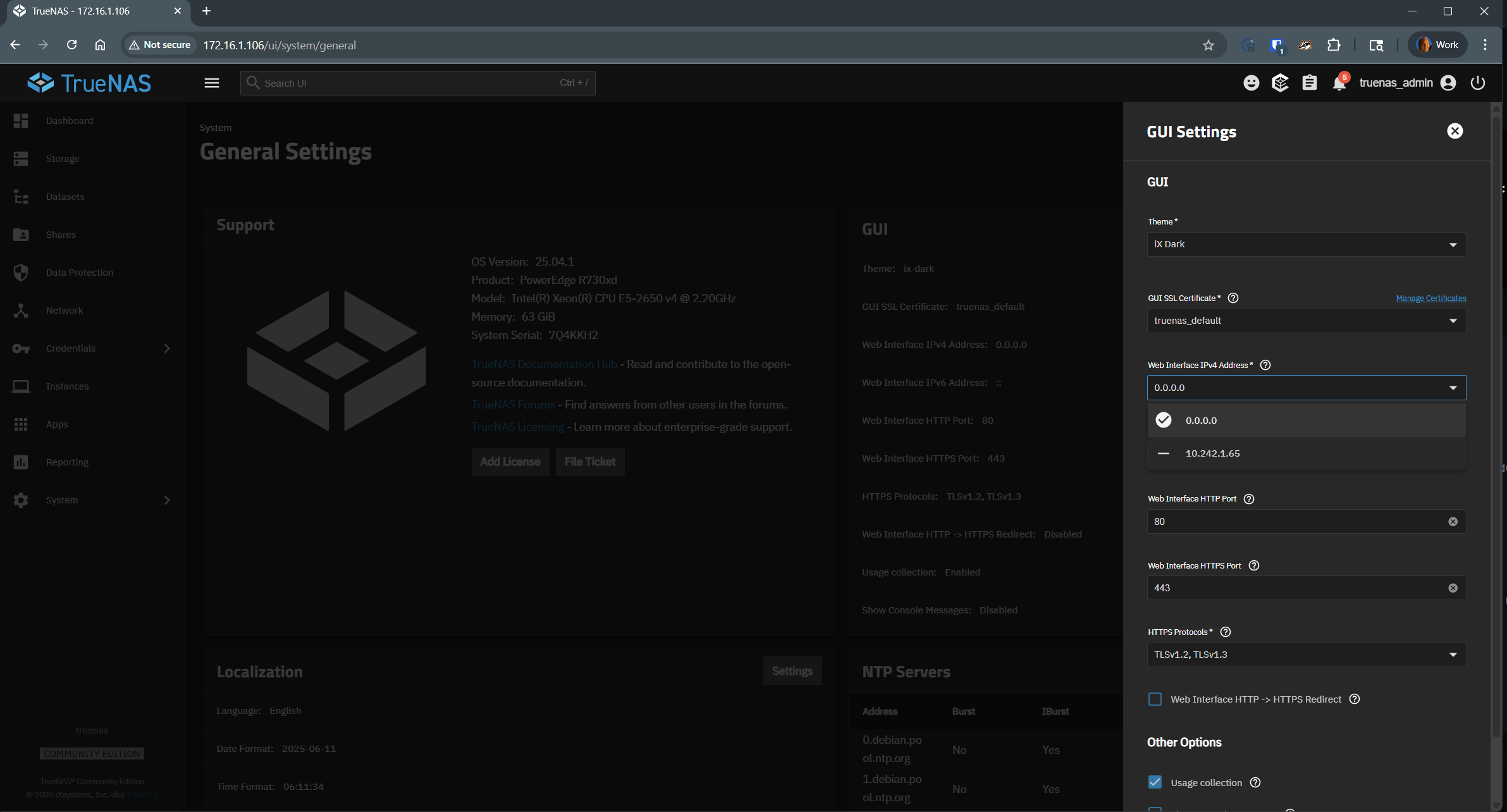Viewport: 1507px width, 812px height.
Task: Open a new browser tab
Action: click(x=206, y=11)
